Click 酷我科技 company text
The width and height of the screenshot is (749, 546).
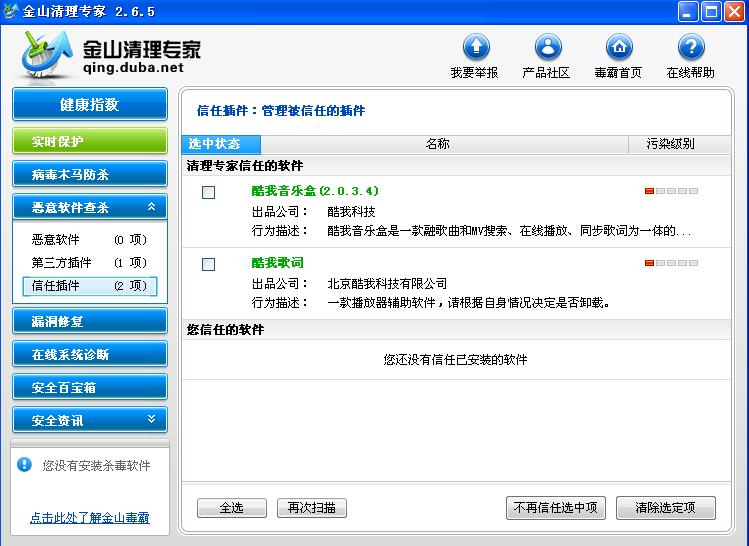pyautogui.click(x=351, y=212)
